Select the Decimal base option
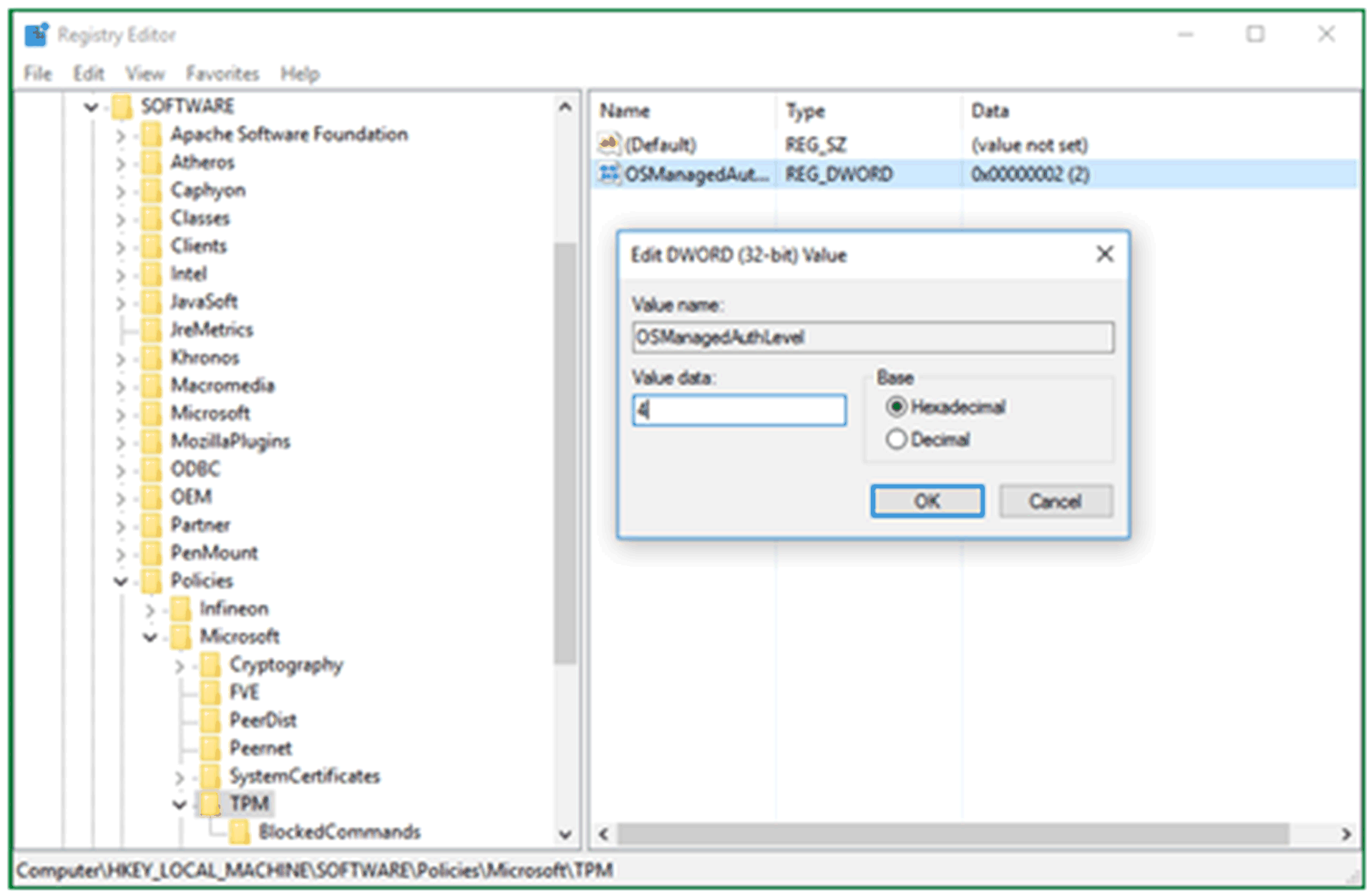Image resolution: width=1369 pixels, height=896 pixels. tap(896, 439)
